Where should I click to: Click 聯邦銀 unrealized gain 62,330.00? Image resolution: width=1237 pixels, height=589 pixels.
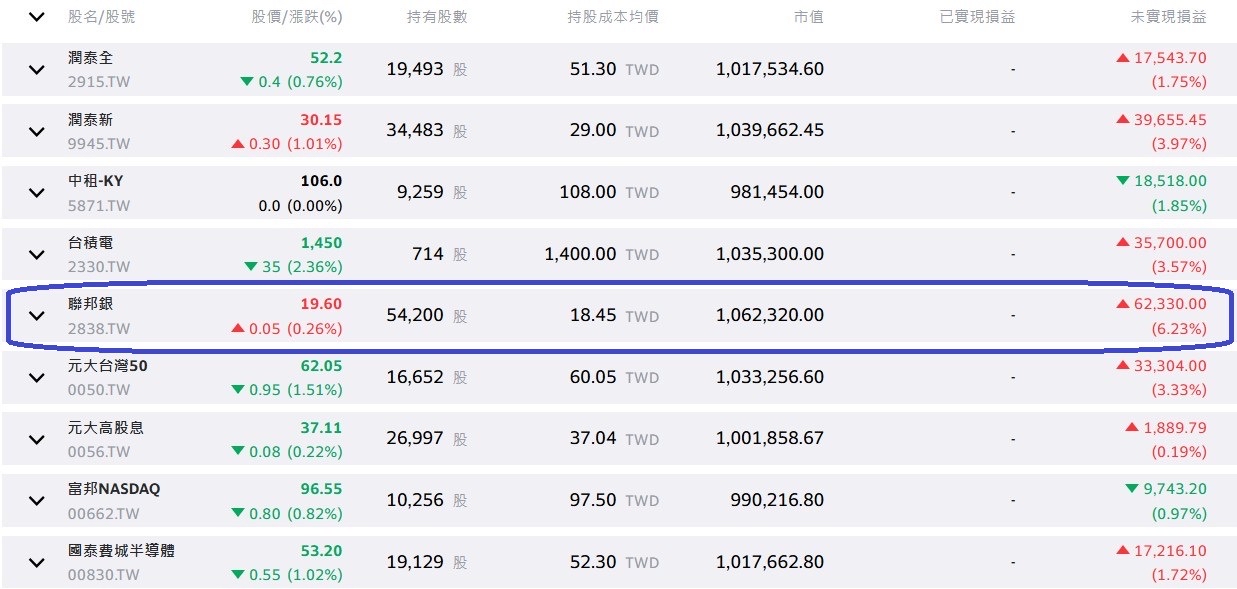pyautogui.click(x=1169, y=304)
